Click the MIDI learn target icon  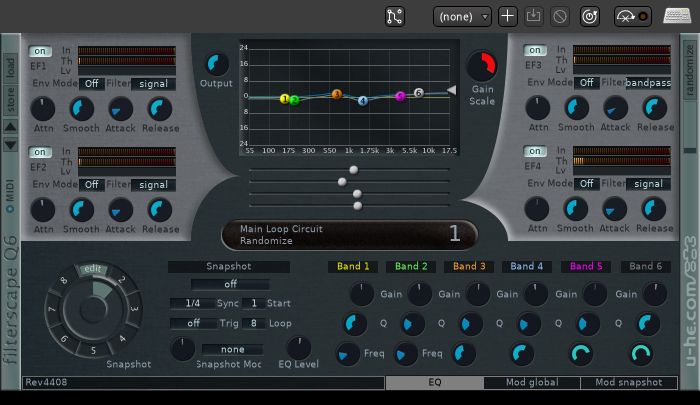[590, 16]
